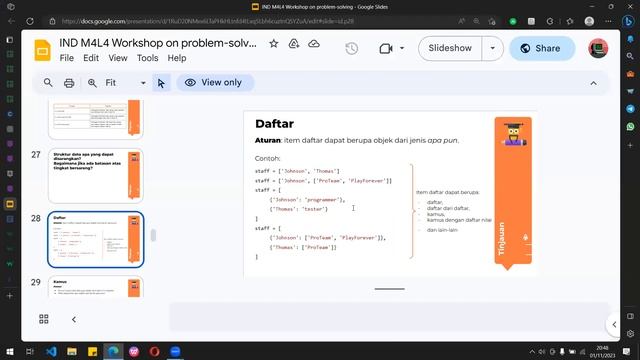Open the Bing sidebar icon
The height and width of the screenshot is (360, 640).
coord(629,21)
